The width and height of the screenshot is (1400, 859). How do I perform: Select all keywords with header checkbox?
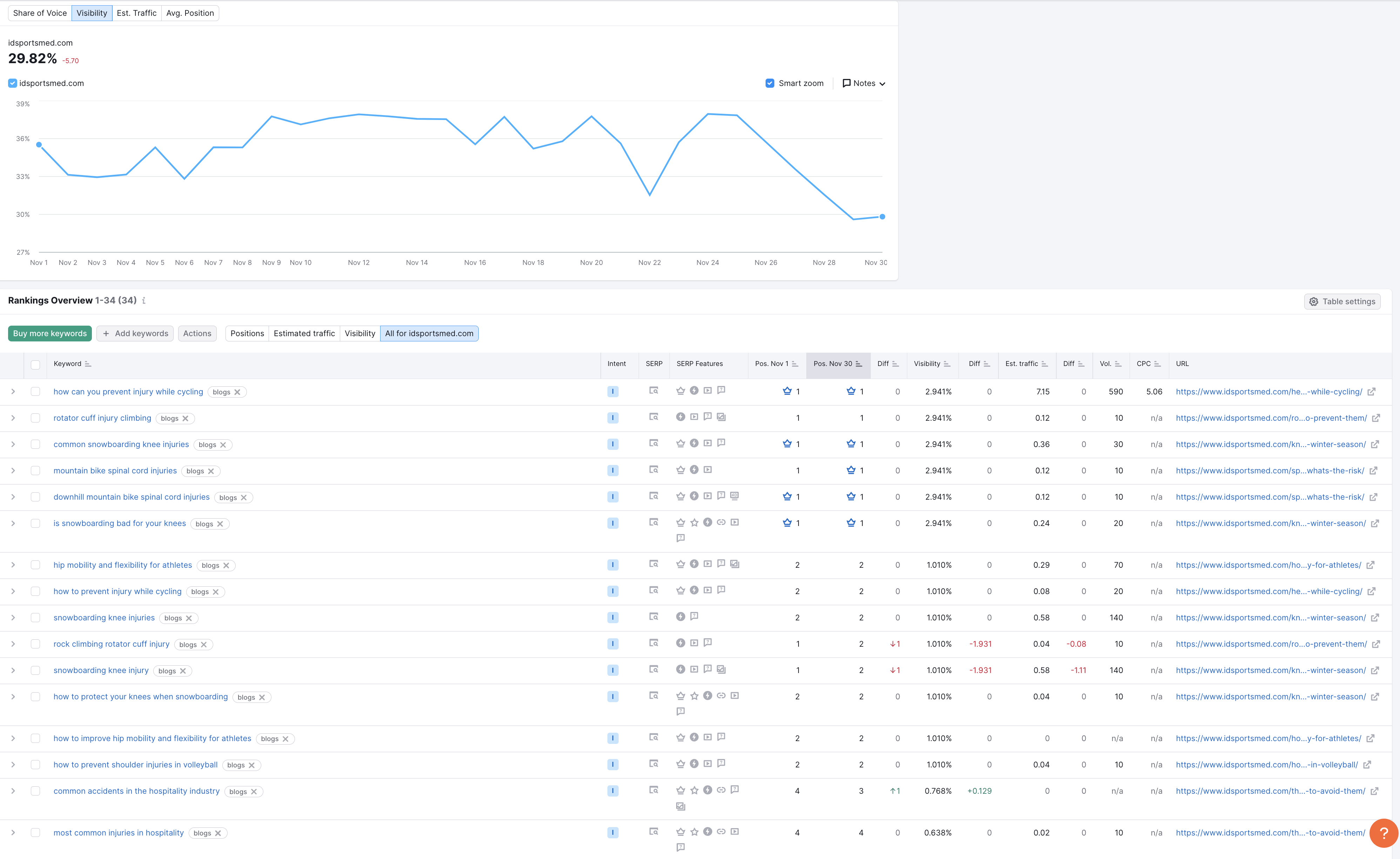(x=35, y=364)
